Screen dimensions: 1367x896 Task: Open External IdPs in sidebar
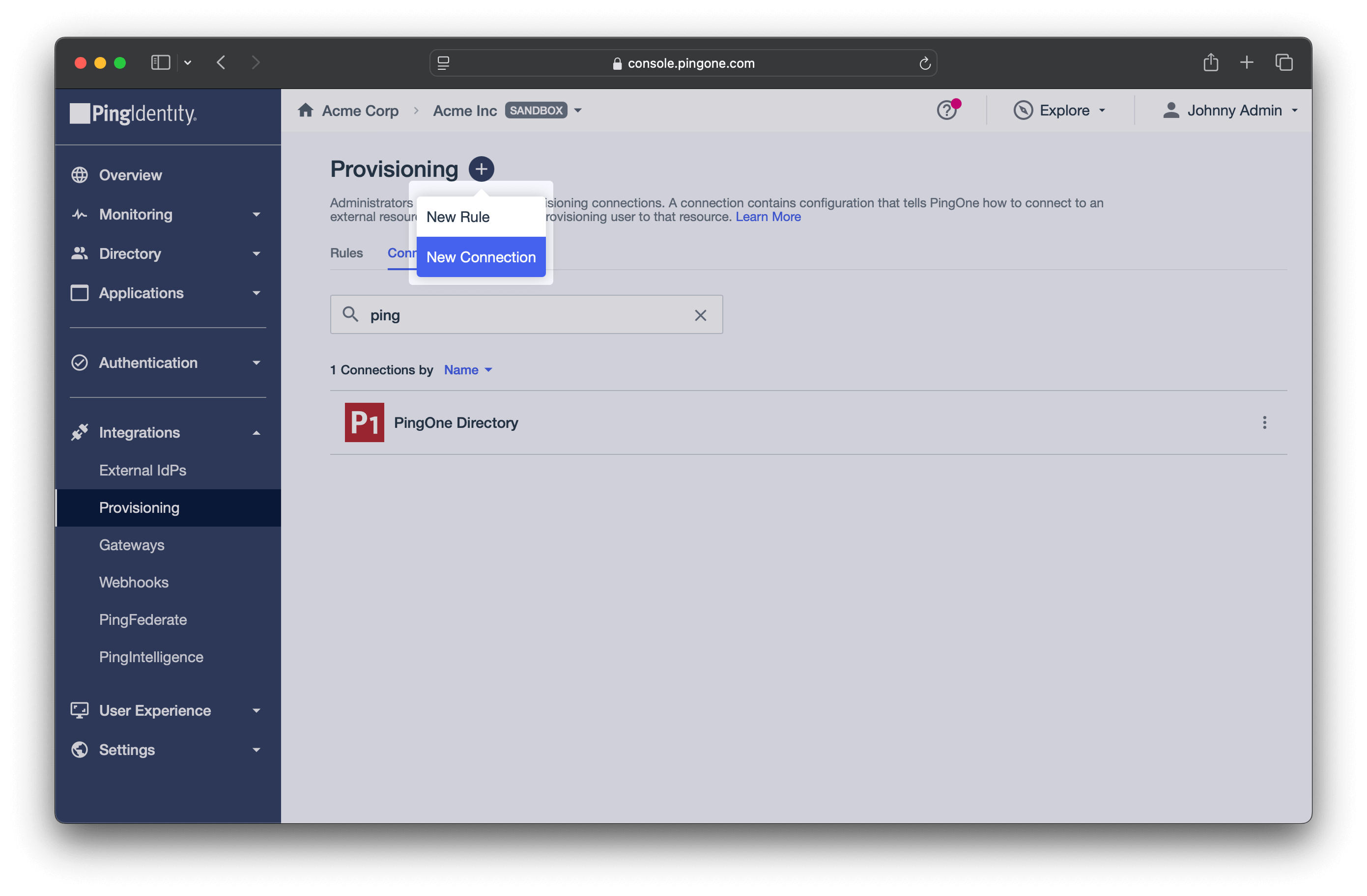click(142, 470)
